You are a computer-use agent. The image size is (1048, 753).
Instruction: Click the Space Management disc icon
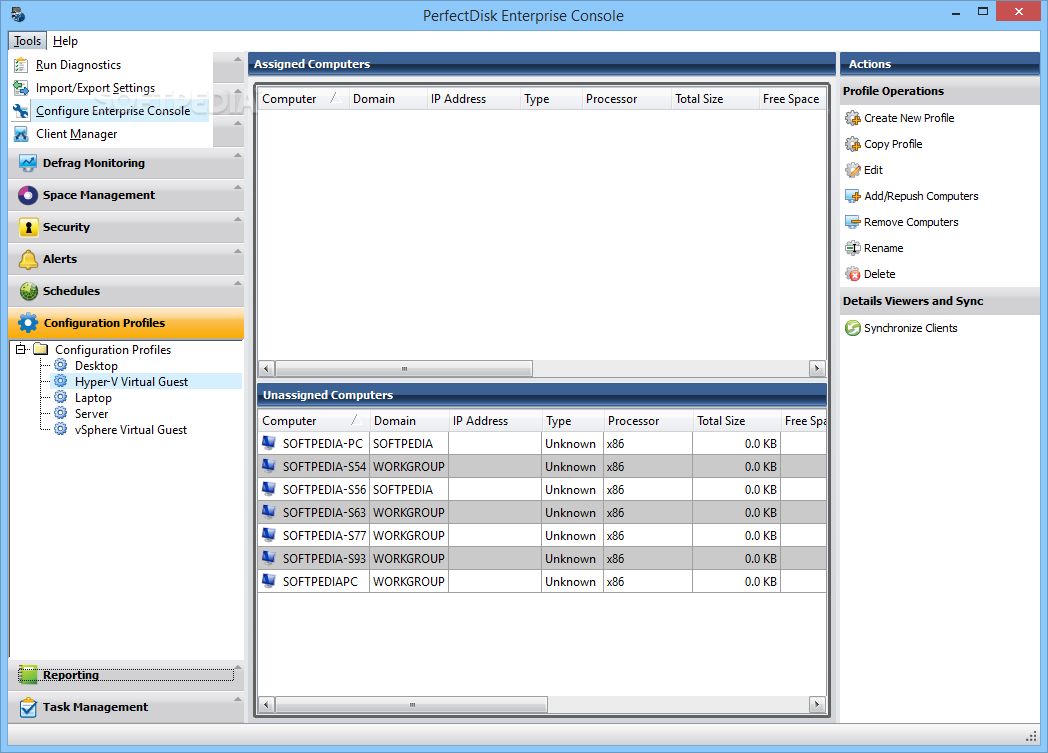tap(28, 195)
